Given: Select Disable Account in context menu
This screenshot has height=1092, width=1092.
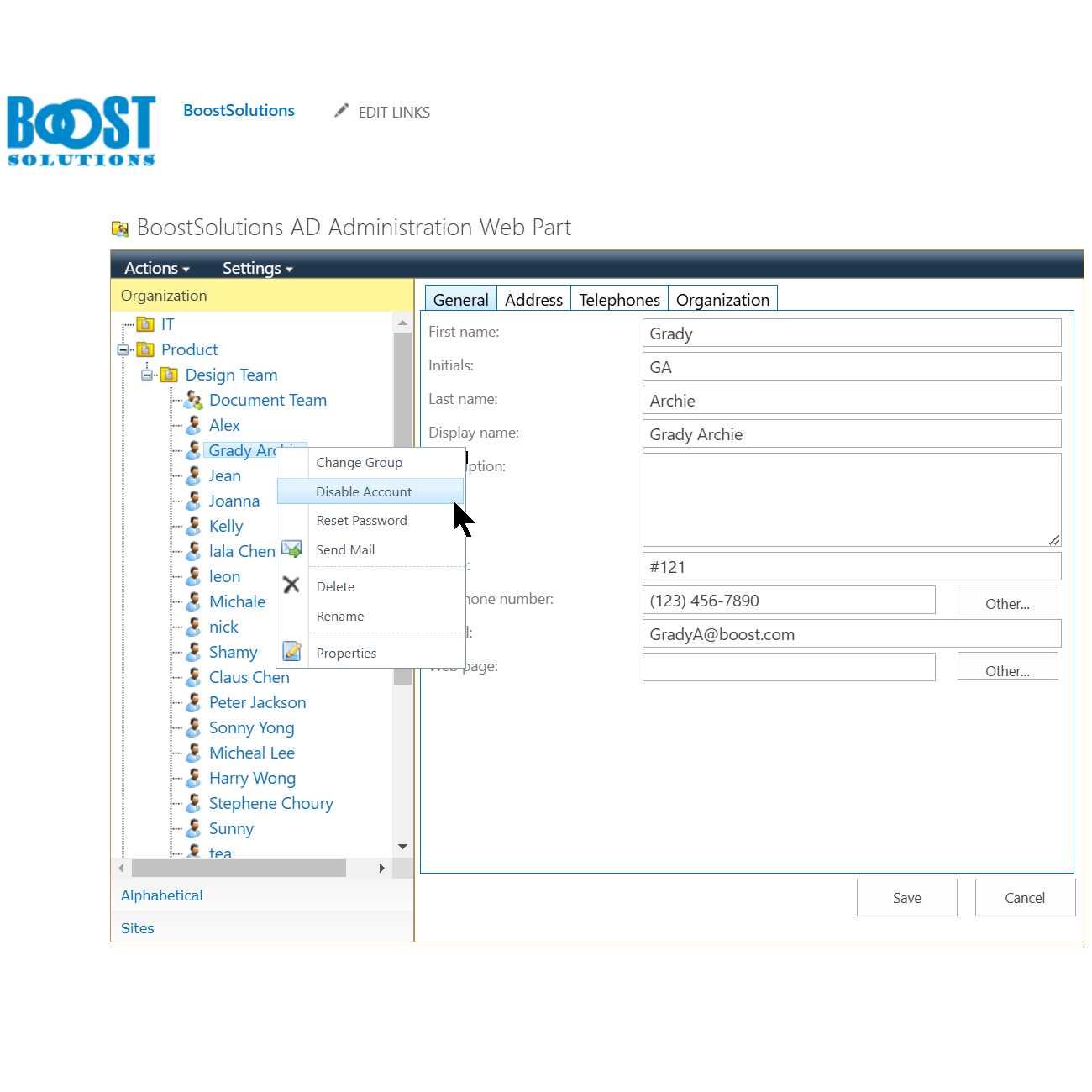Looking at the screenshot, I should (370, 491).
